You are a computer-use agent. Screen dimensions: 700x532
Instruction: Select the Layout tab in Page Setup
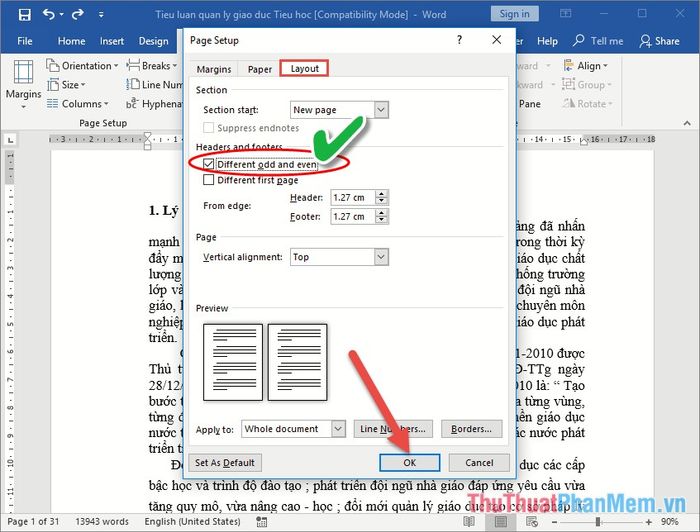[304, 68]
